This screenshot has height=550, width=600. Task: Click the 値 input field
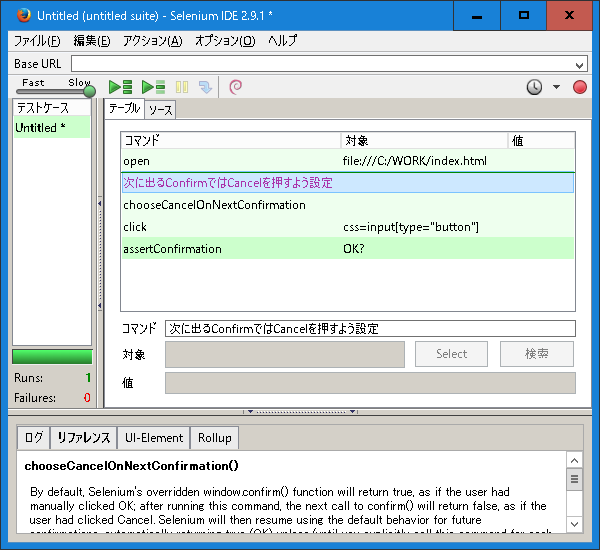point(370,383)
